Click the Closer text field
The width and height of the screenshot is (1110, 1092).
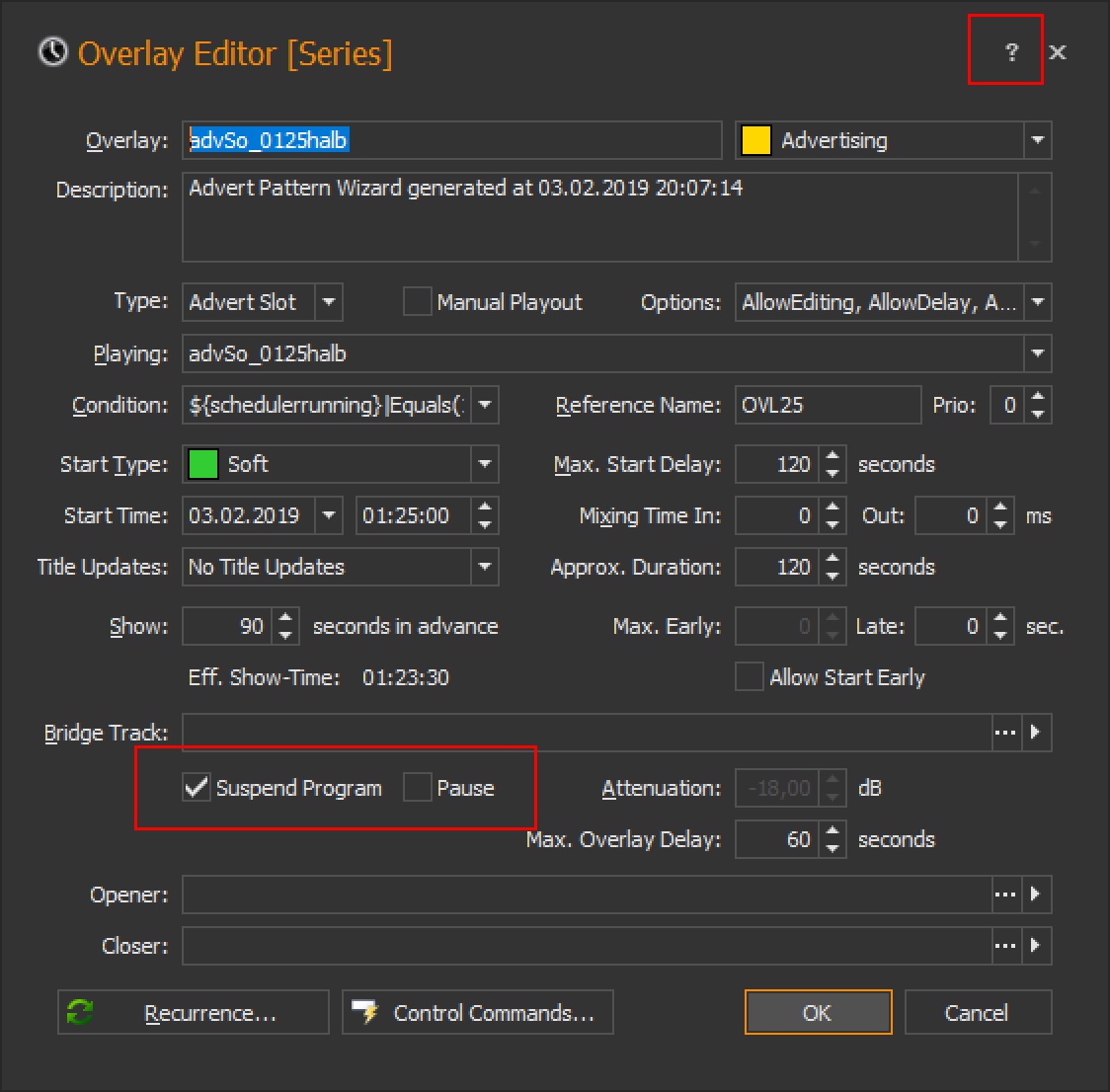[587, 946]
